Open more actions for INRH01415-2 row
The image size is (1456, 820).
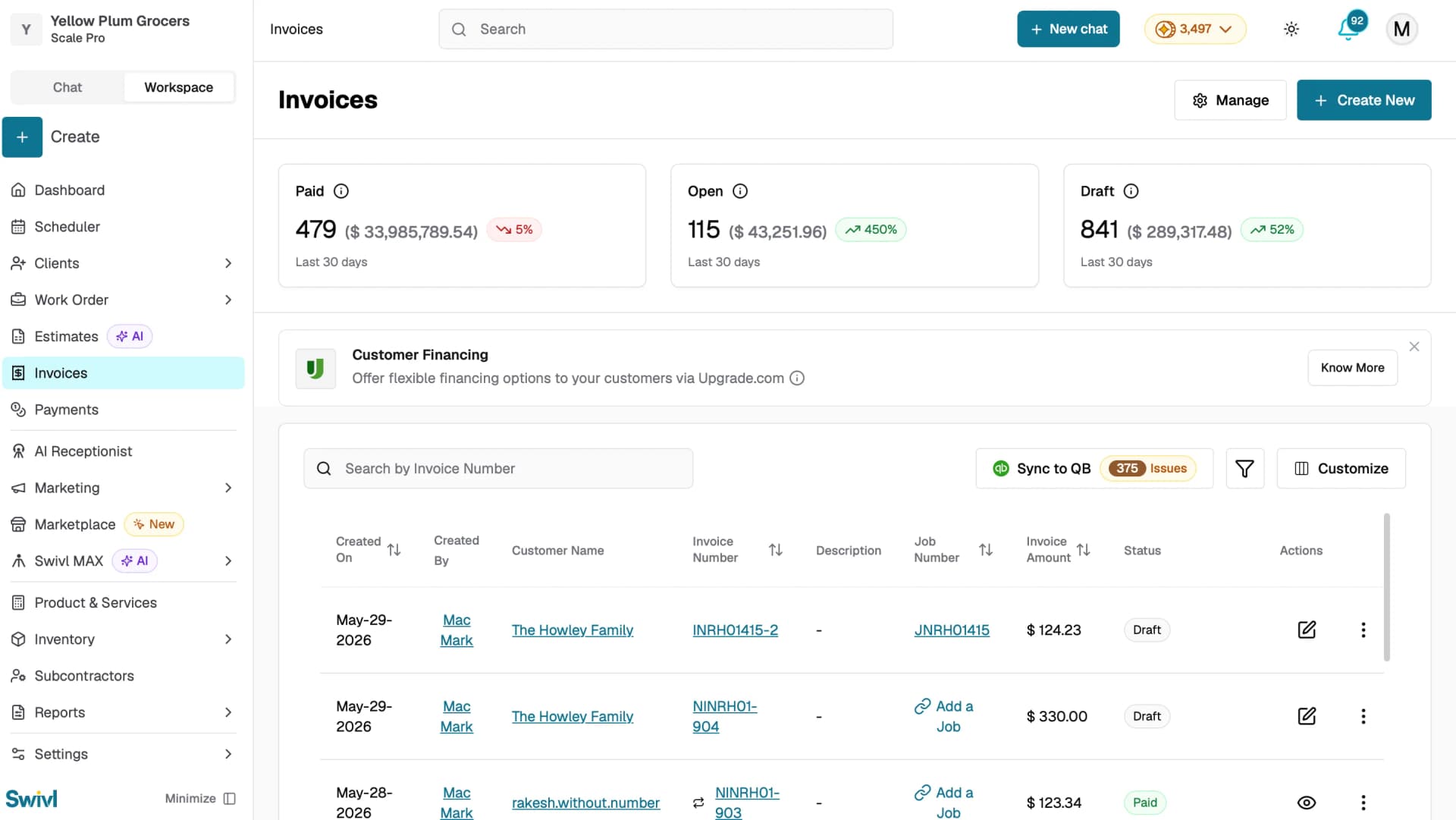coord(1363,630)
